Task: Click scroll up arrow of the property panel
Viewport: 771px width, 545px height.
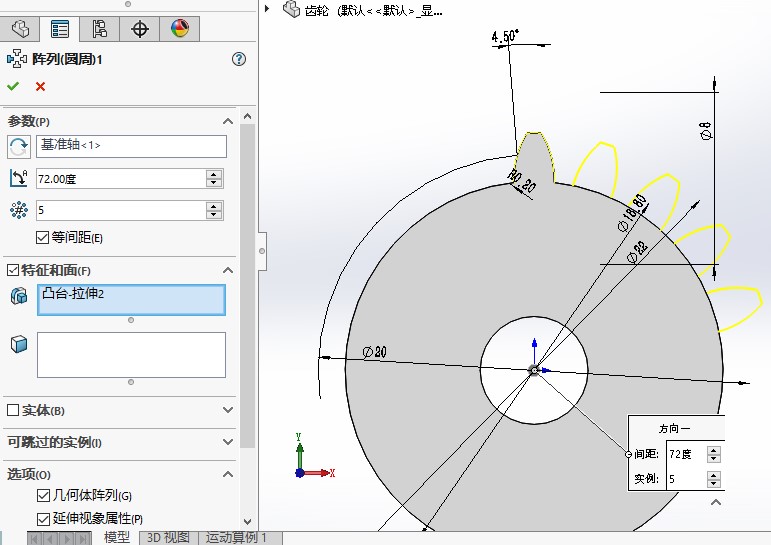Action: [247, 117]
